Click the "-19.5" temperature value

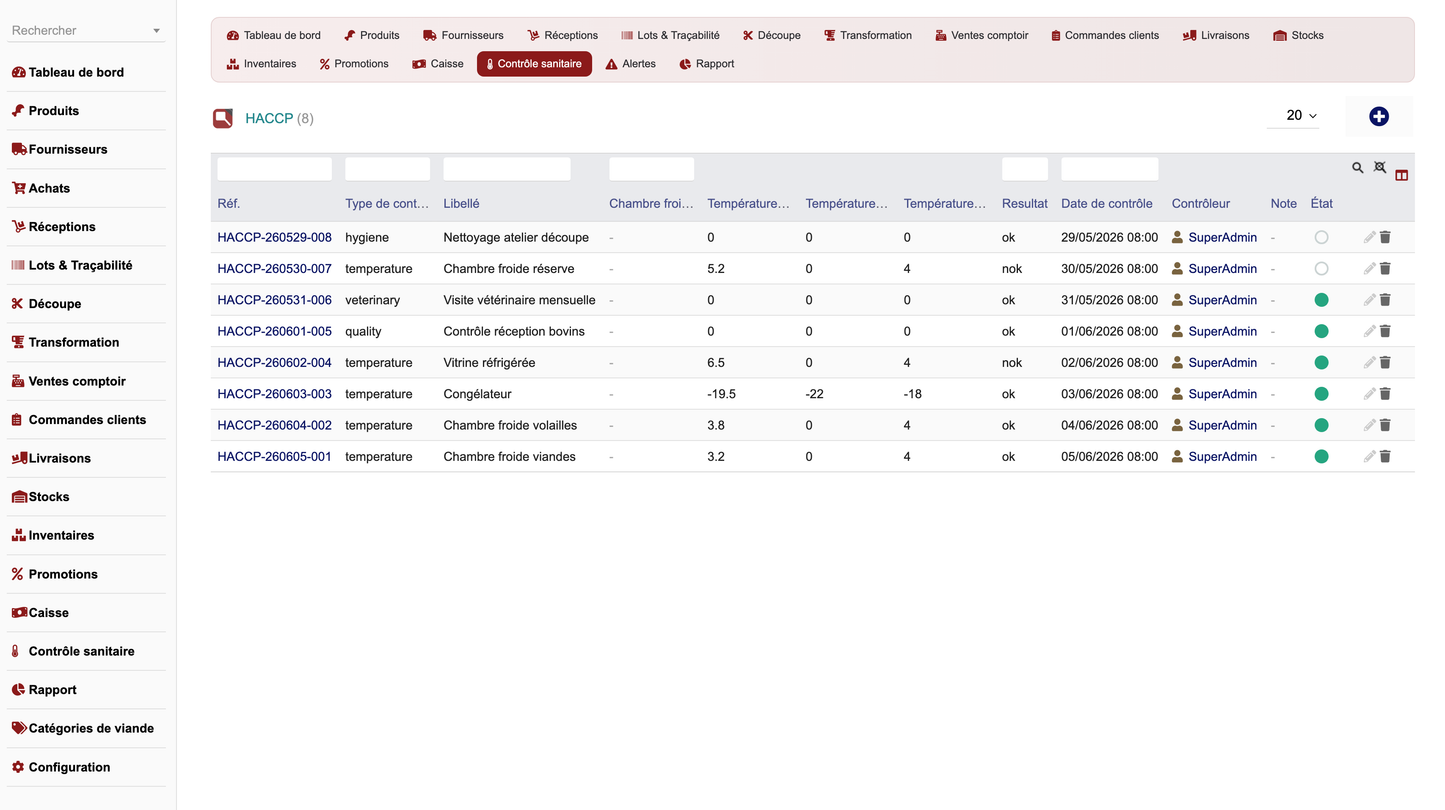click(721, 394)
